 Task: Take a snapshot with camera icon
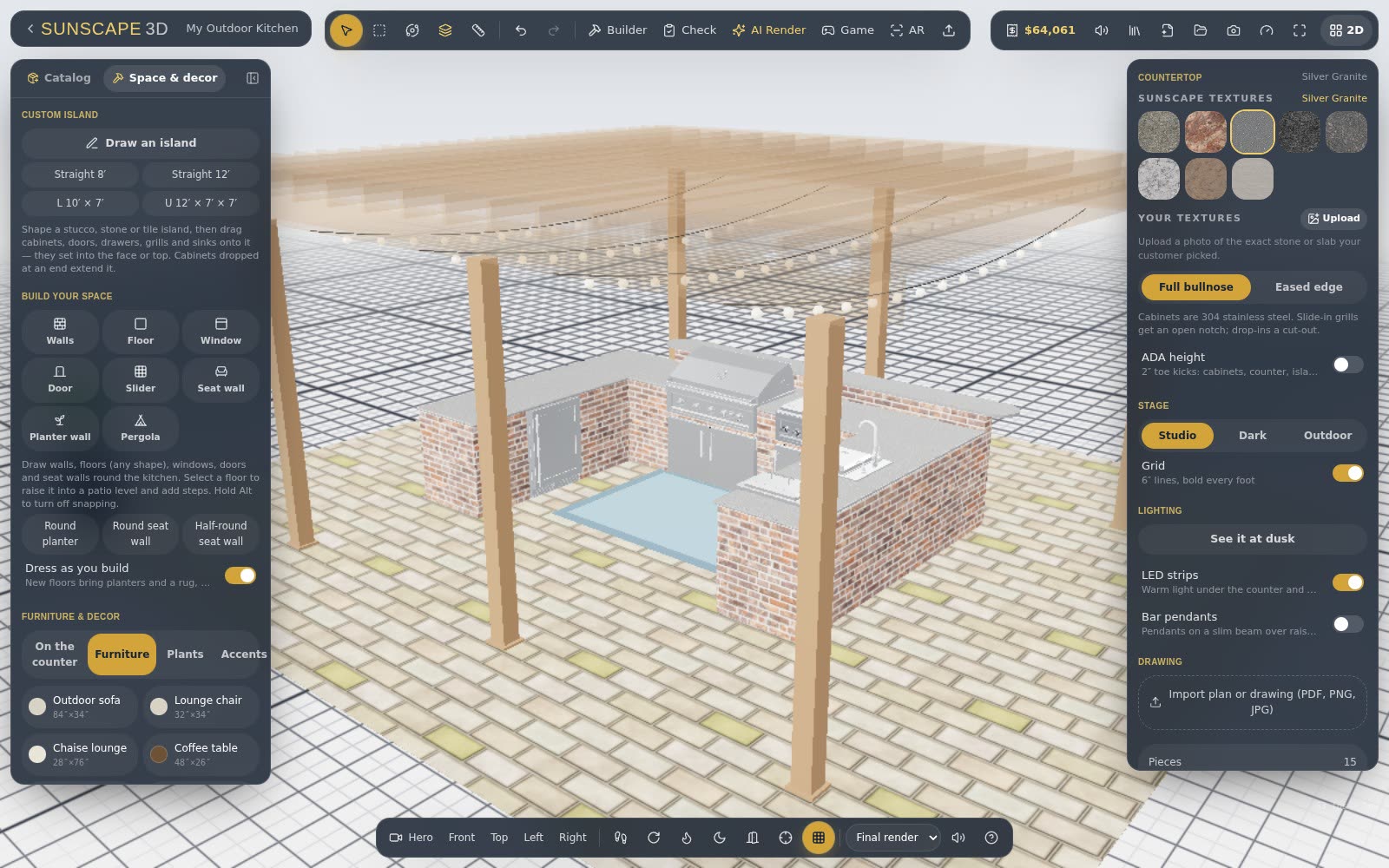tap(1234, 30)
